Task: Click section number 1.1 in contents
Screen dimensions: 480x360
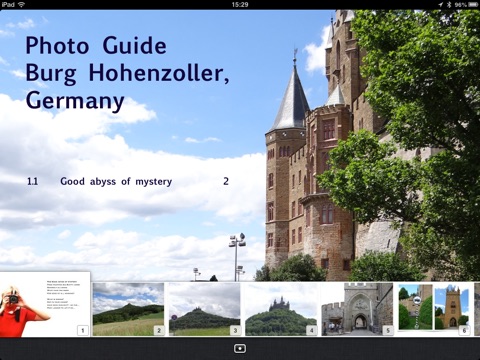Action: [32, 182]
